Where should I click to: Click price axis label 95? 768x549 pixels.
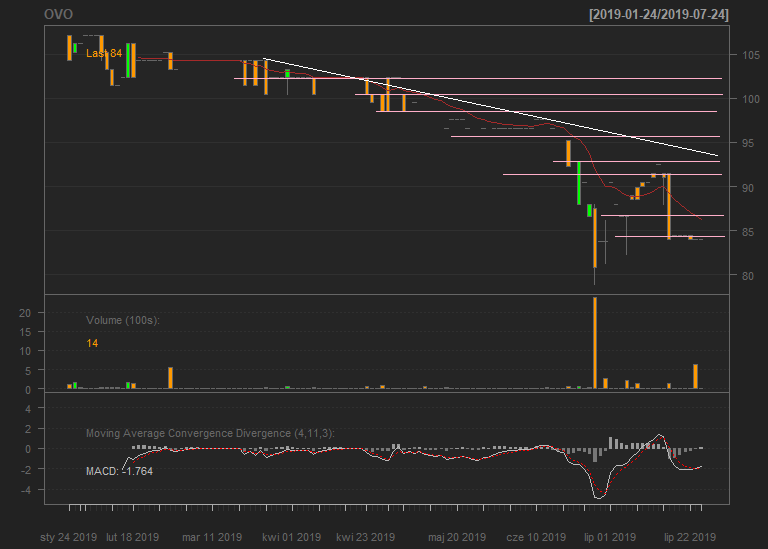click(748, 143)
